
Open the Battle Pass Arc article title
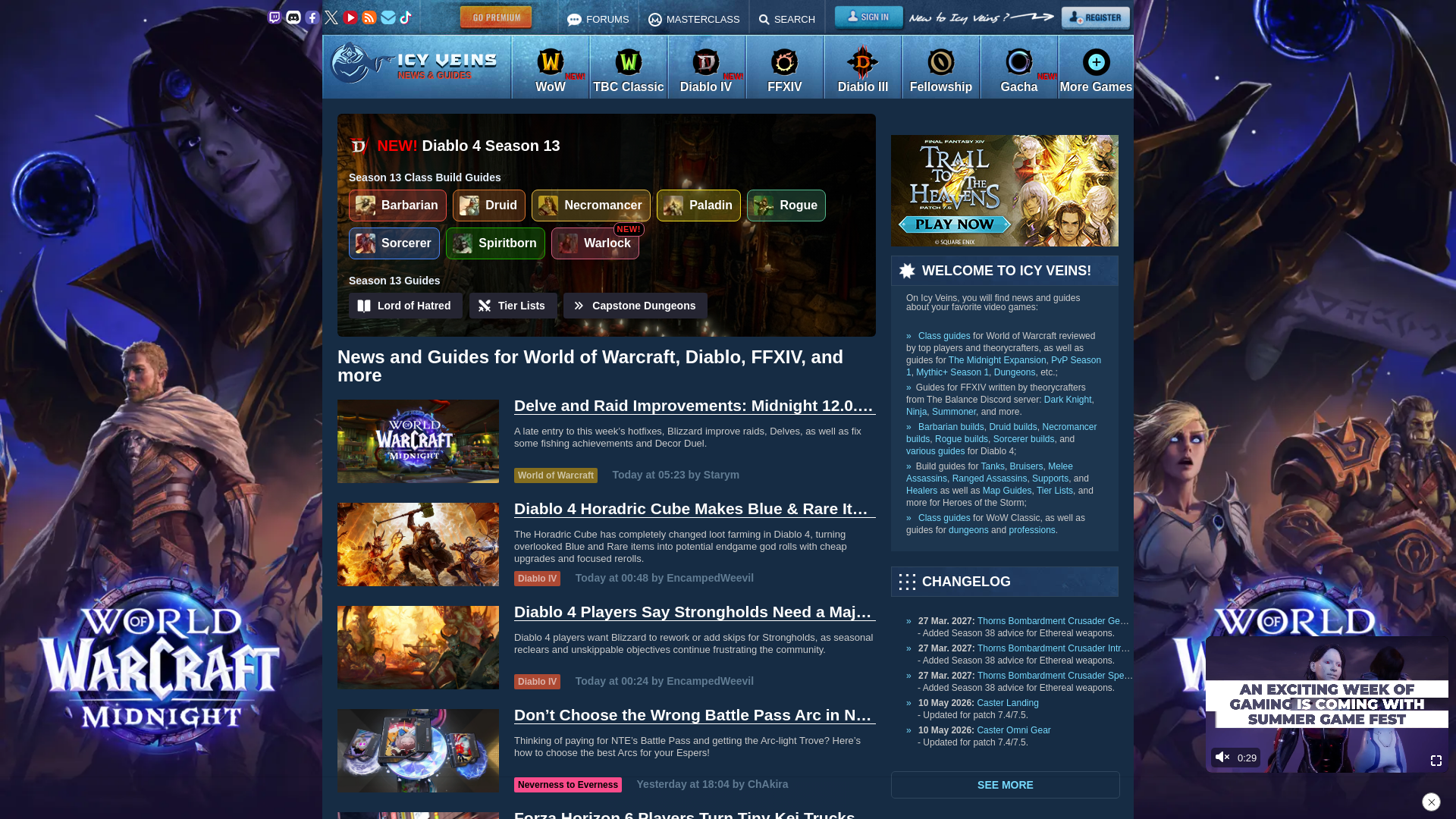695,715
